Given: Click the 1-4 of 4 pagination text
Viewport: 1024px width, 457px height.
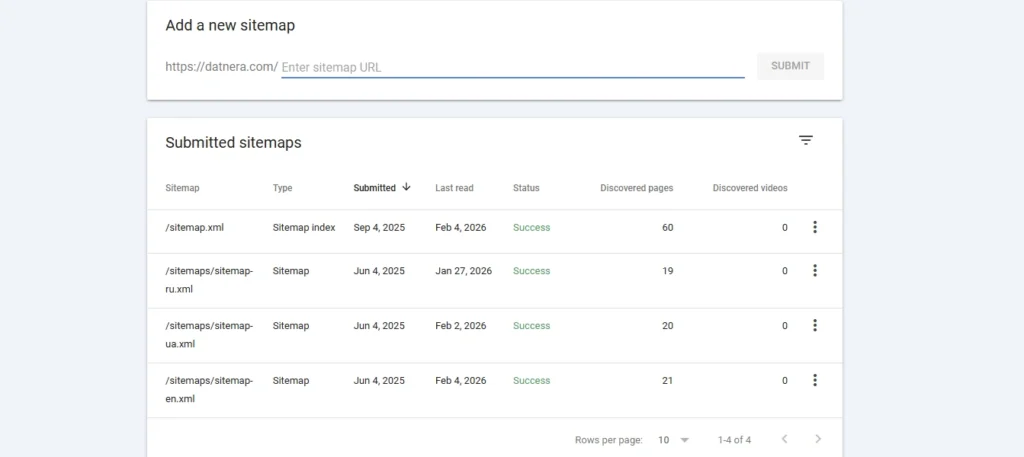Looking at the screenshot, I should click(734, 440).
